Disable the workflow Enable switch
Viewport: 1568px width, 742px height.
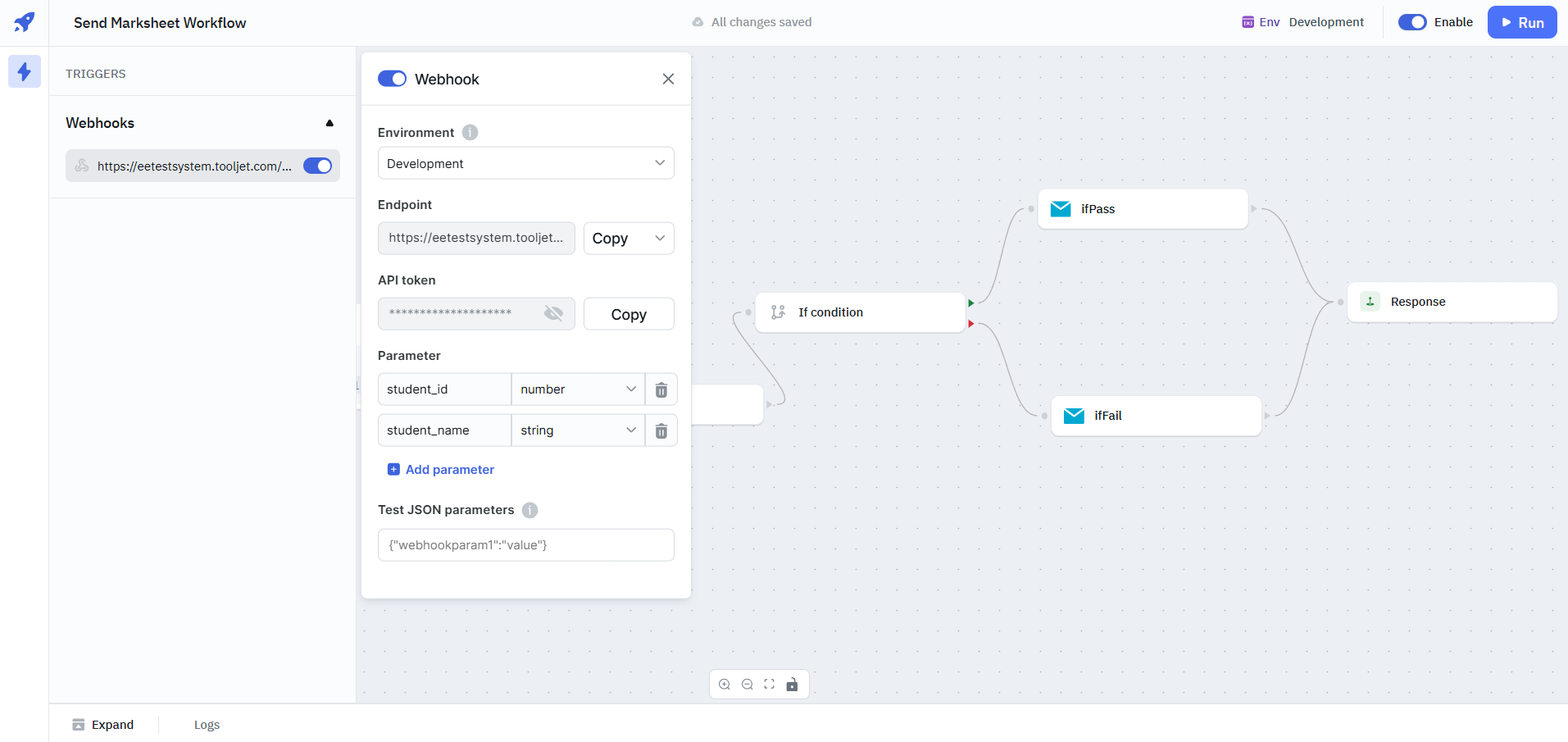1412,22
